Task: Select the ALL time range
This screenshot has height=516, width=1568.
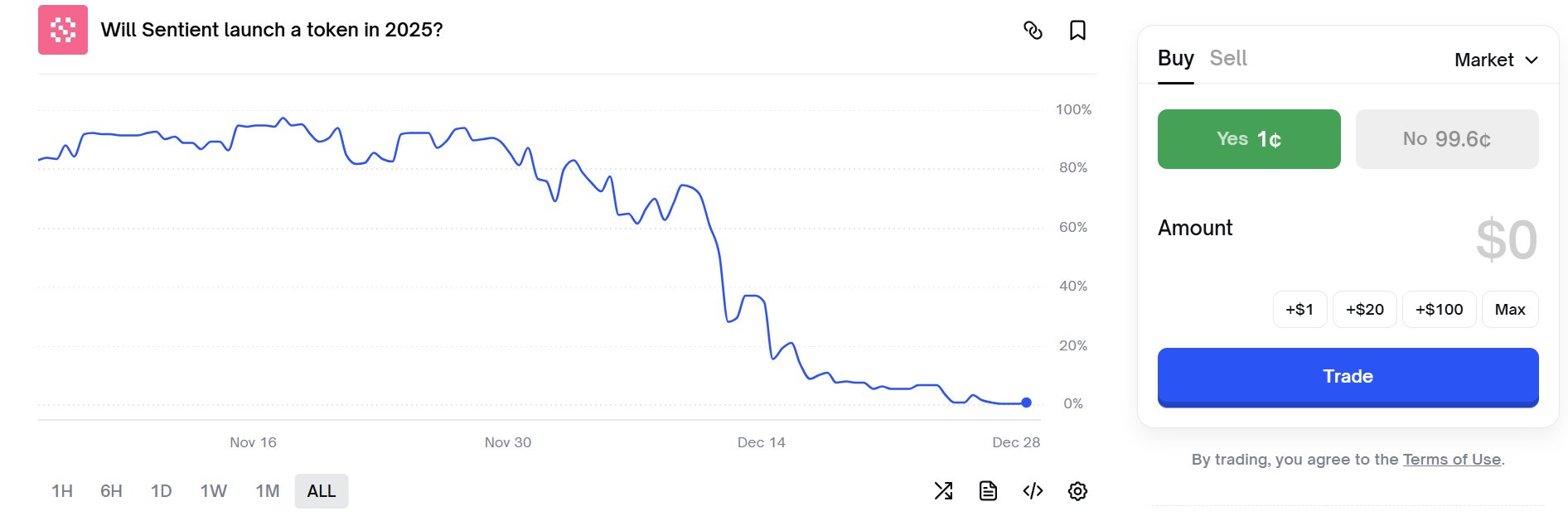Action: 322,491
